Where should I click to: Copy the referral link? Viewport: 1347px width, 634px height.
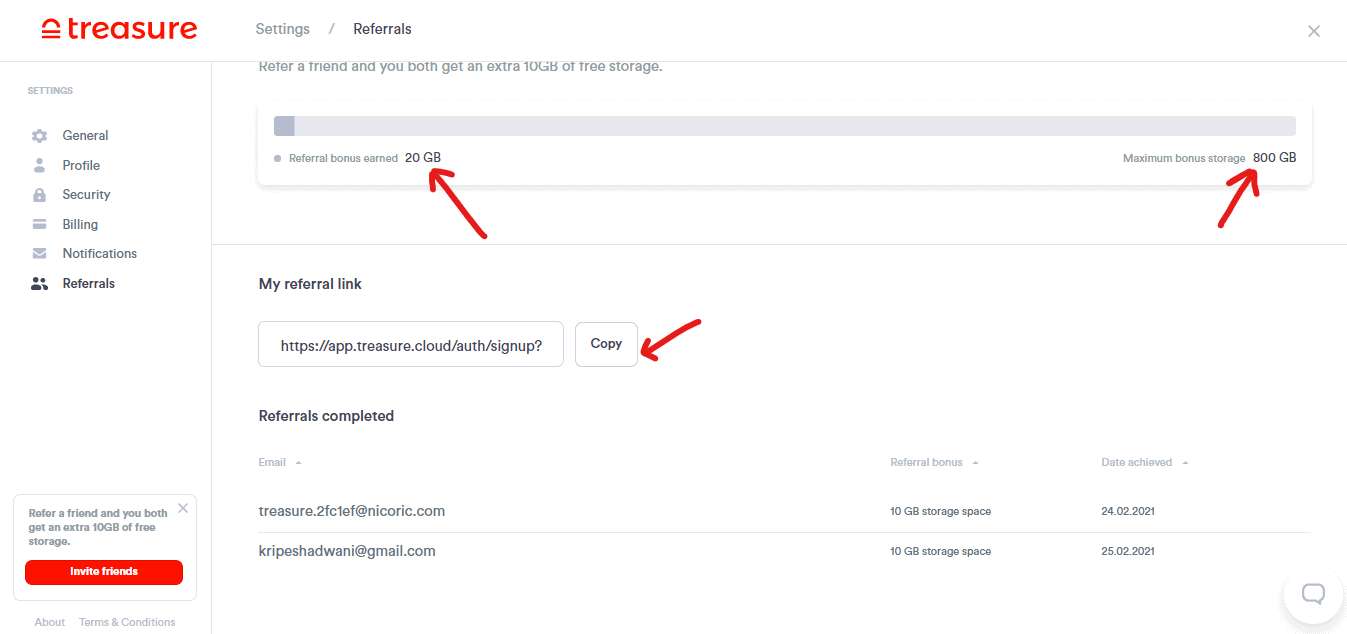(x=606, y=344)
